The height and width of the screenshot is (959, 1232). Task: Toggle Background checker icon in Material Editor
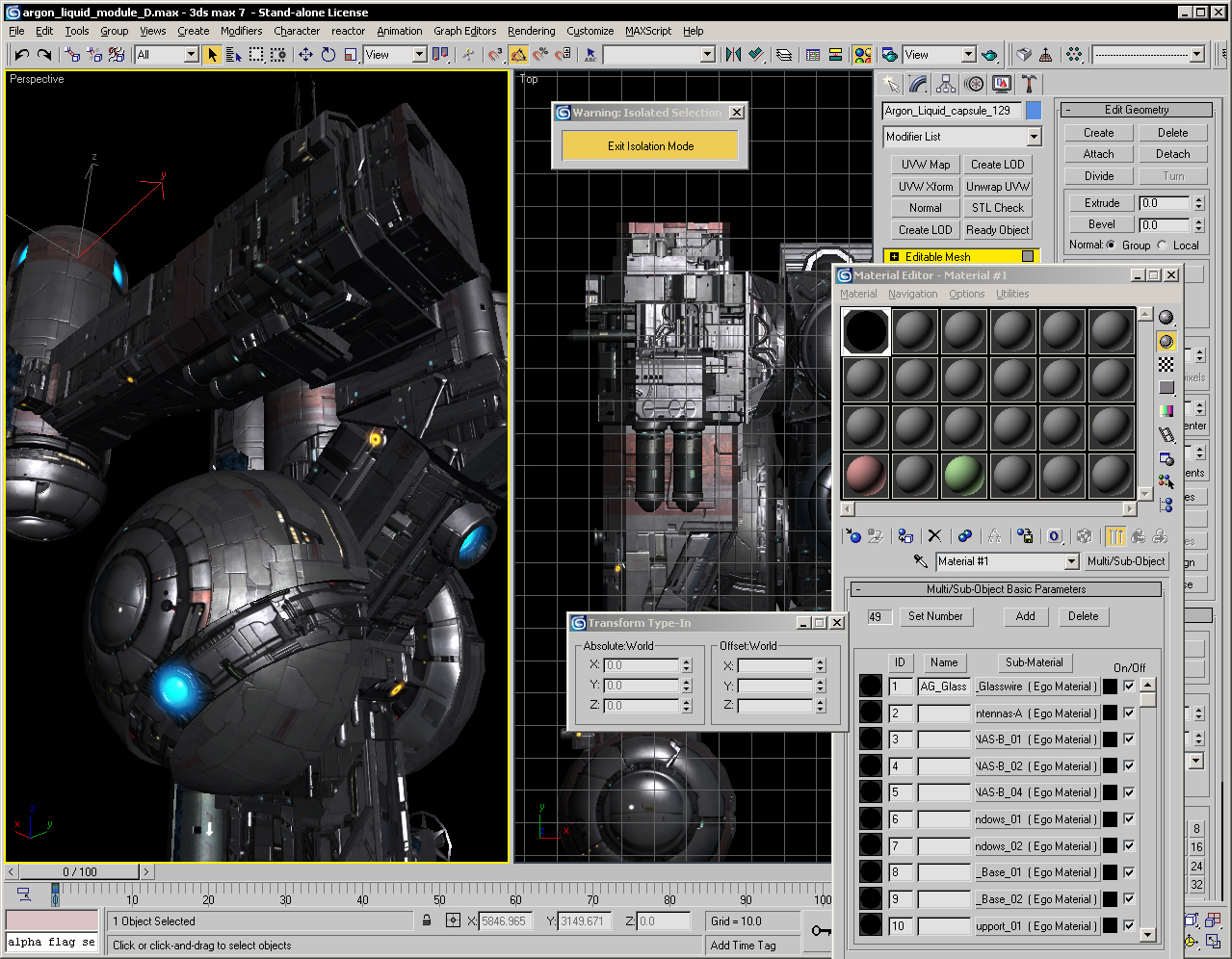click(x=1166, y=364)
